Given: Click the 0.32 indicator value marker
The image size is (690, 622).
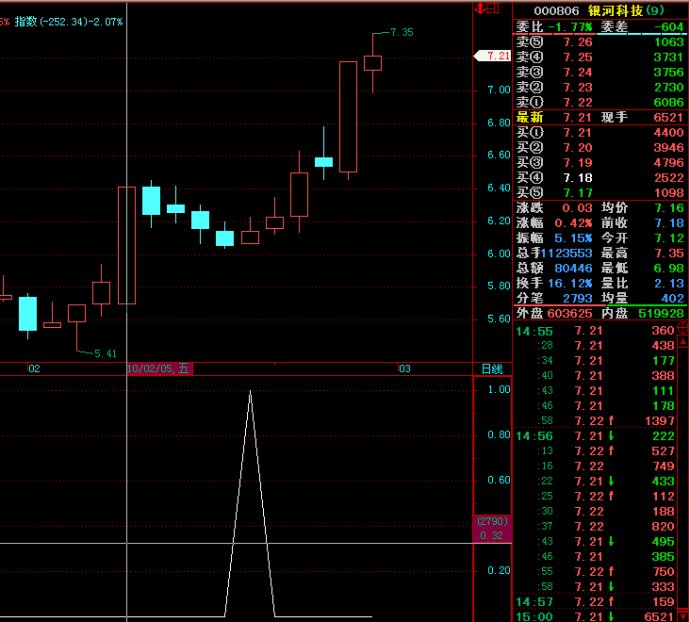Looking at the screenshot, I should tap(491, 535).
